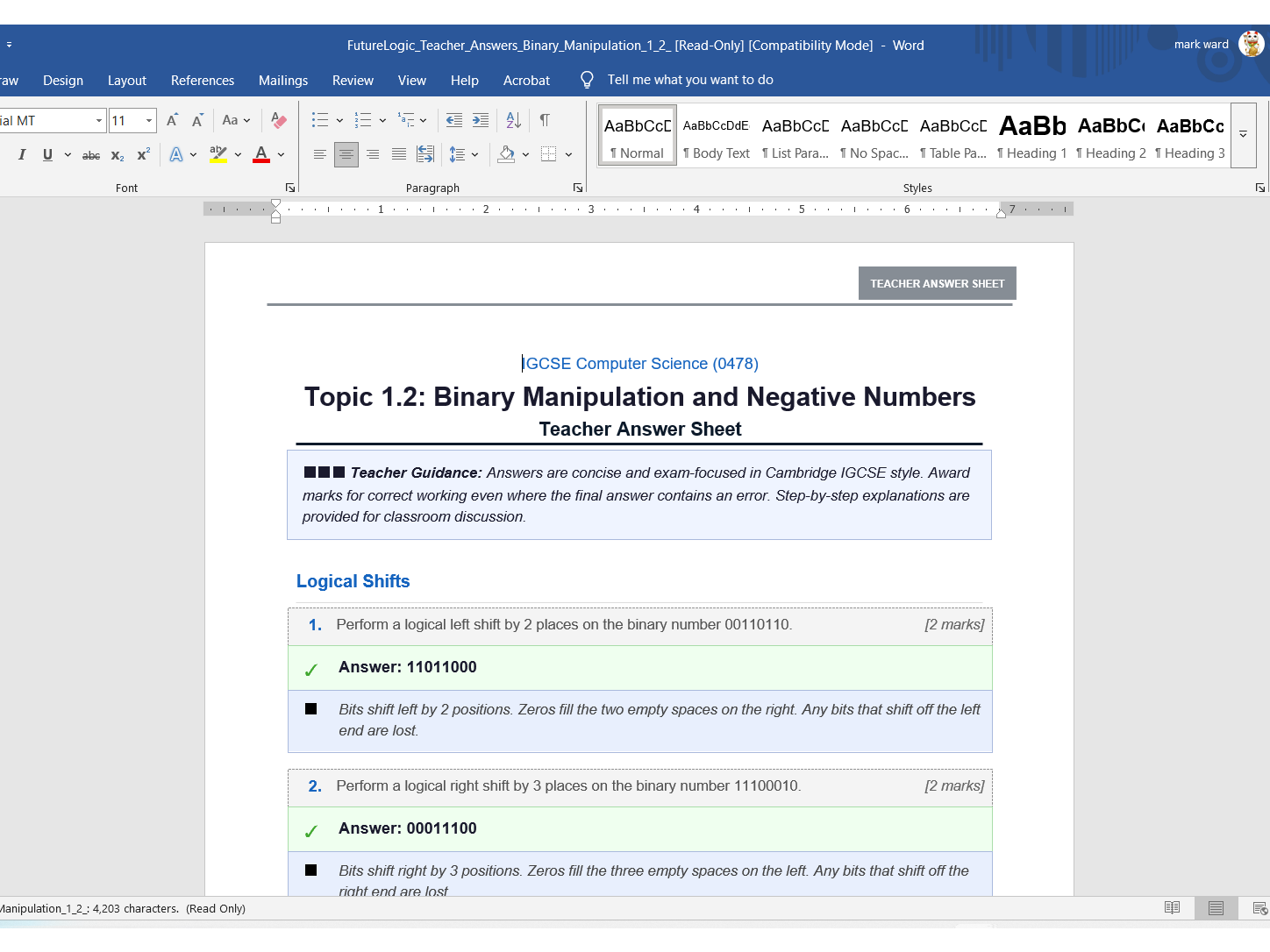Toggle Italic formatting
Viewport: 1270px width, 952px height.
(22, 154)
